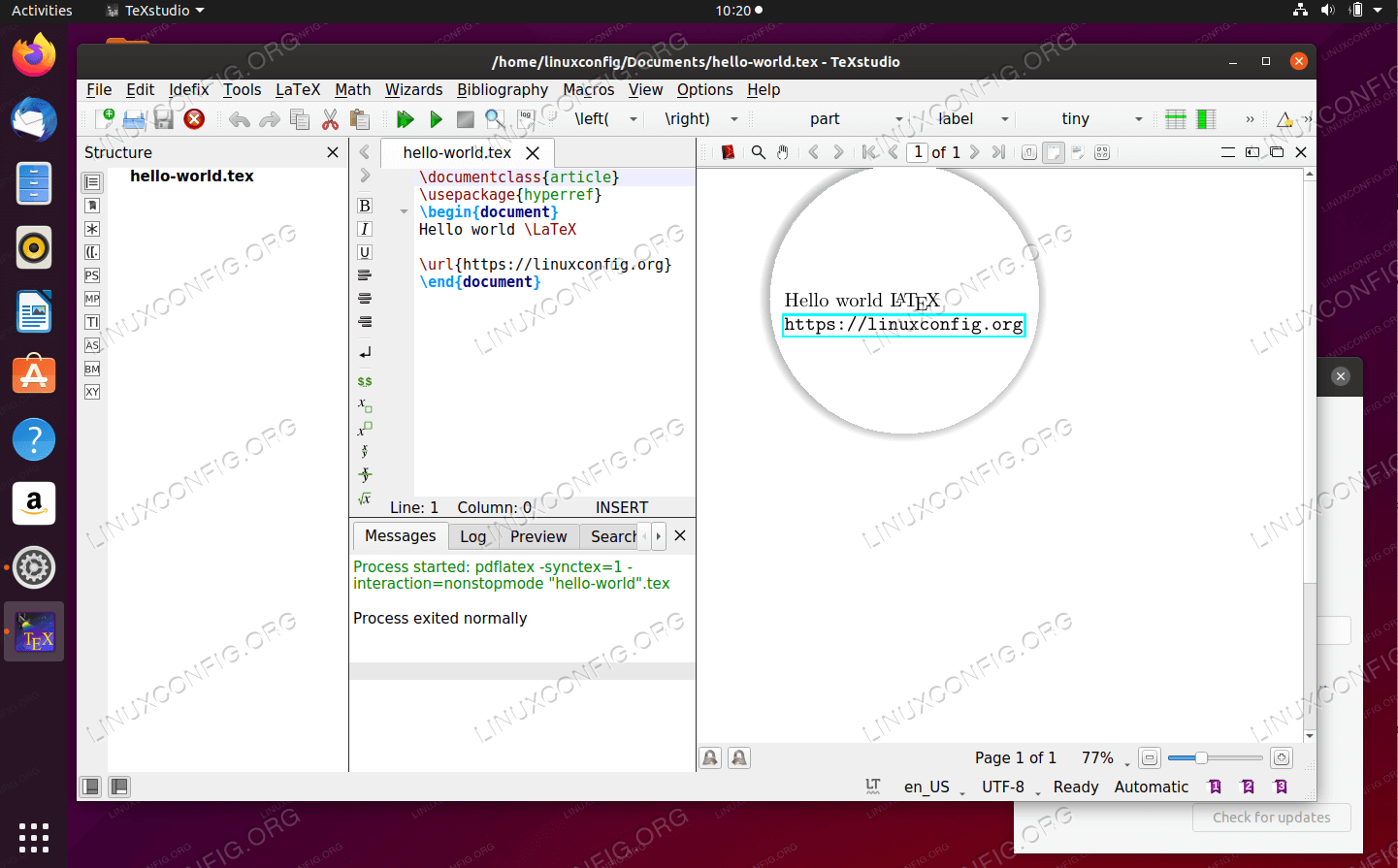Toggle continuous page mode in viewer
The width and height of the screenshot is (1398, 868).
(1054, 153)
